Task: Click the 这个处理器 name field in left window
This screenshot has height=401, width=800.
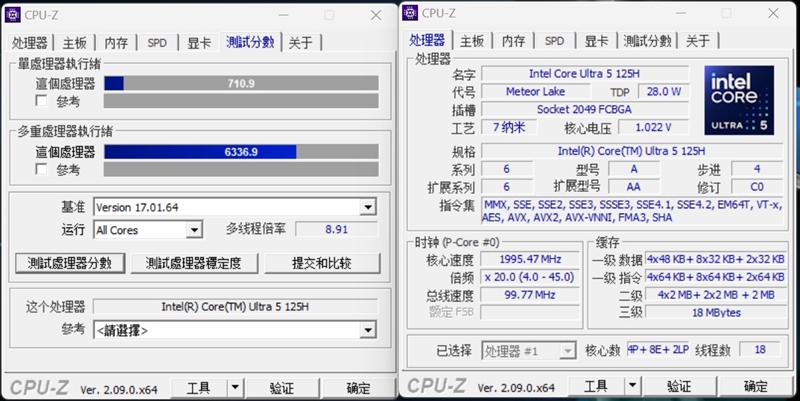Action: coord(235,307)
